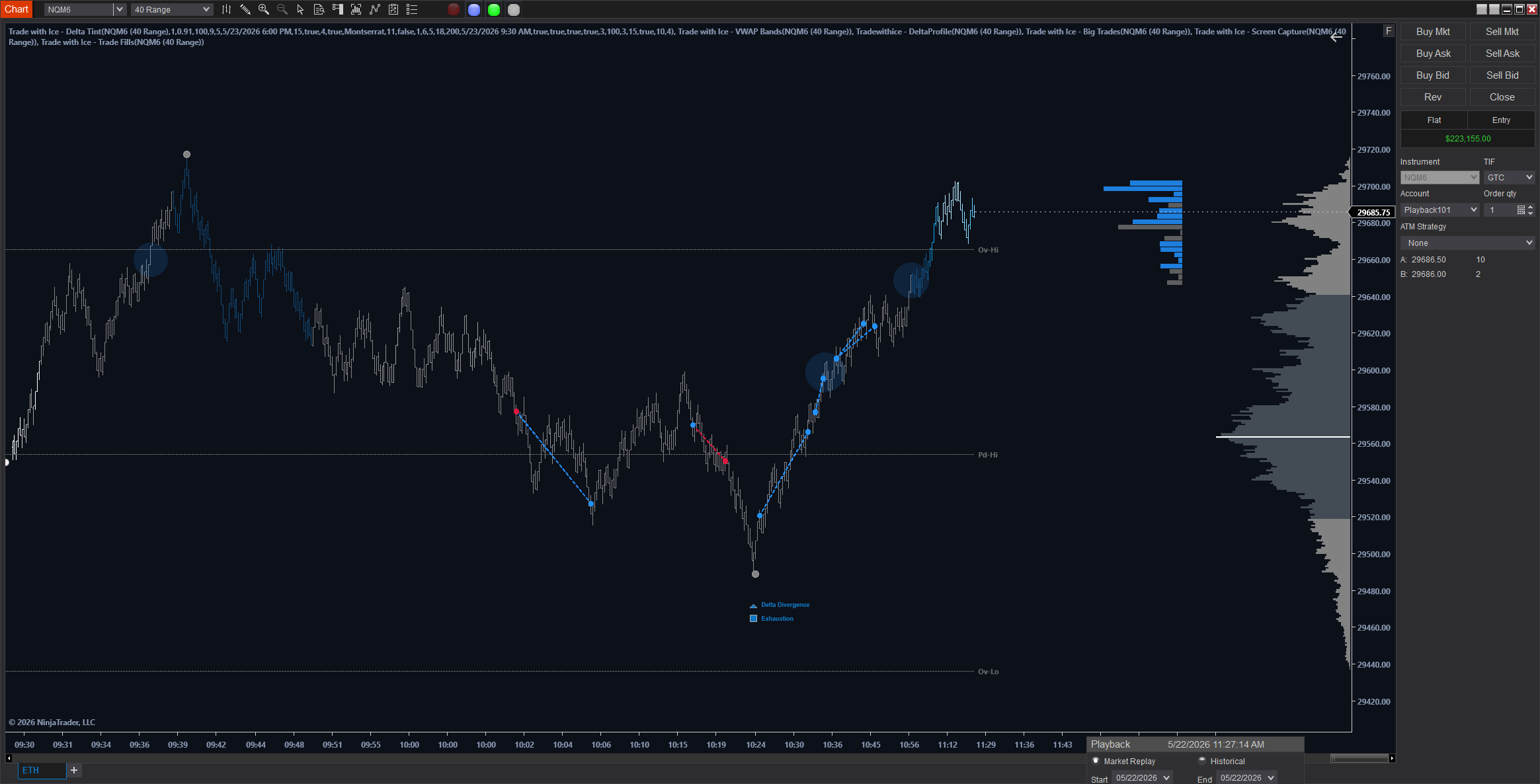Open the 40 Range interval dropdown
Viewport: 1540px width, 784px height.
172,9
